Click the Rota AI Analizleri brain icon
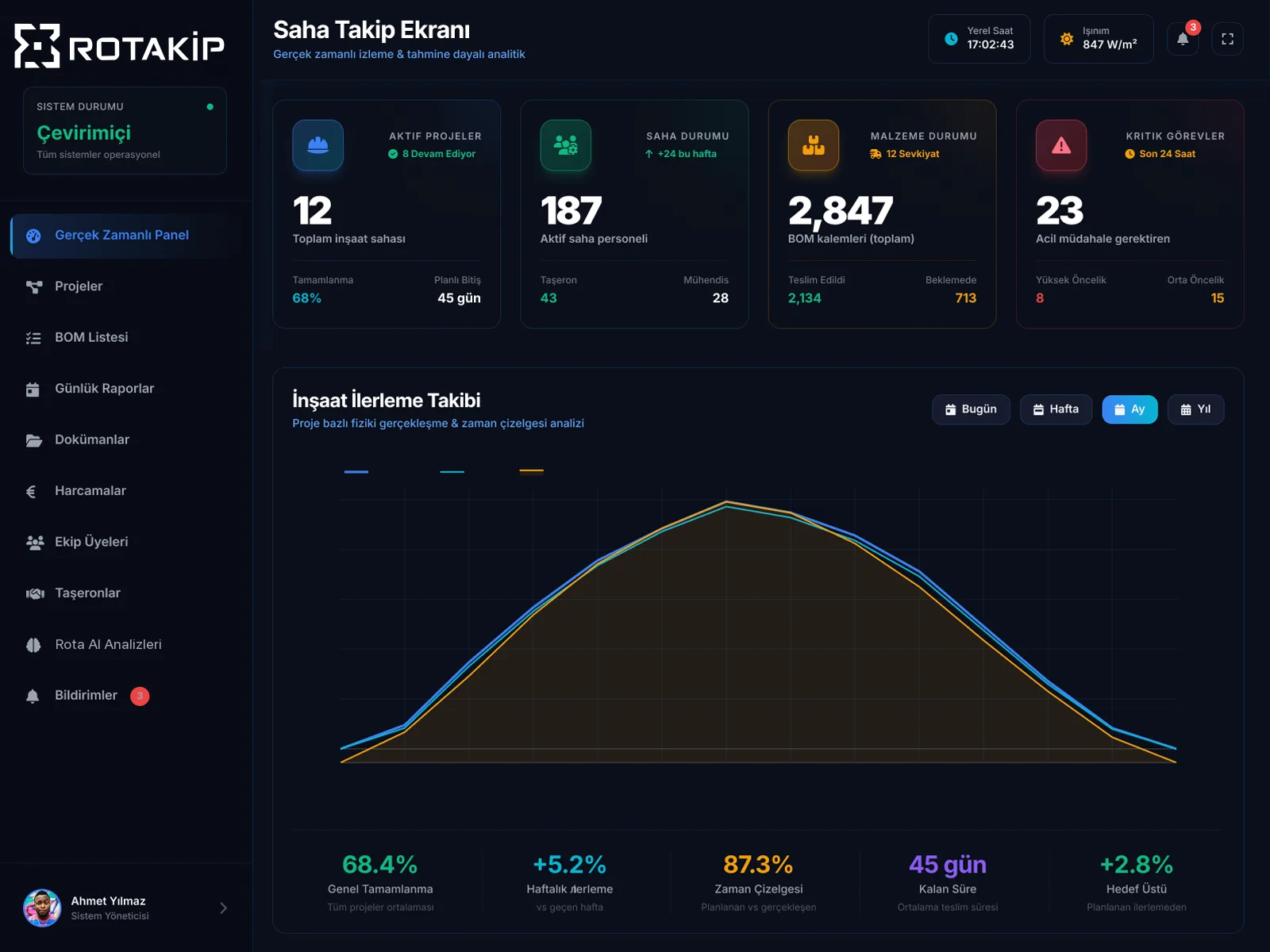This screenshot has height=952, width=1270. click(33, 645)
